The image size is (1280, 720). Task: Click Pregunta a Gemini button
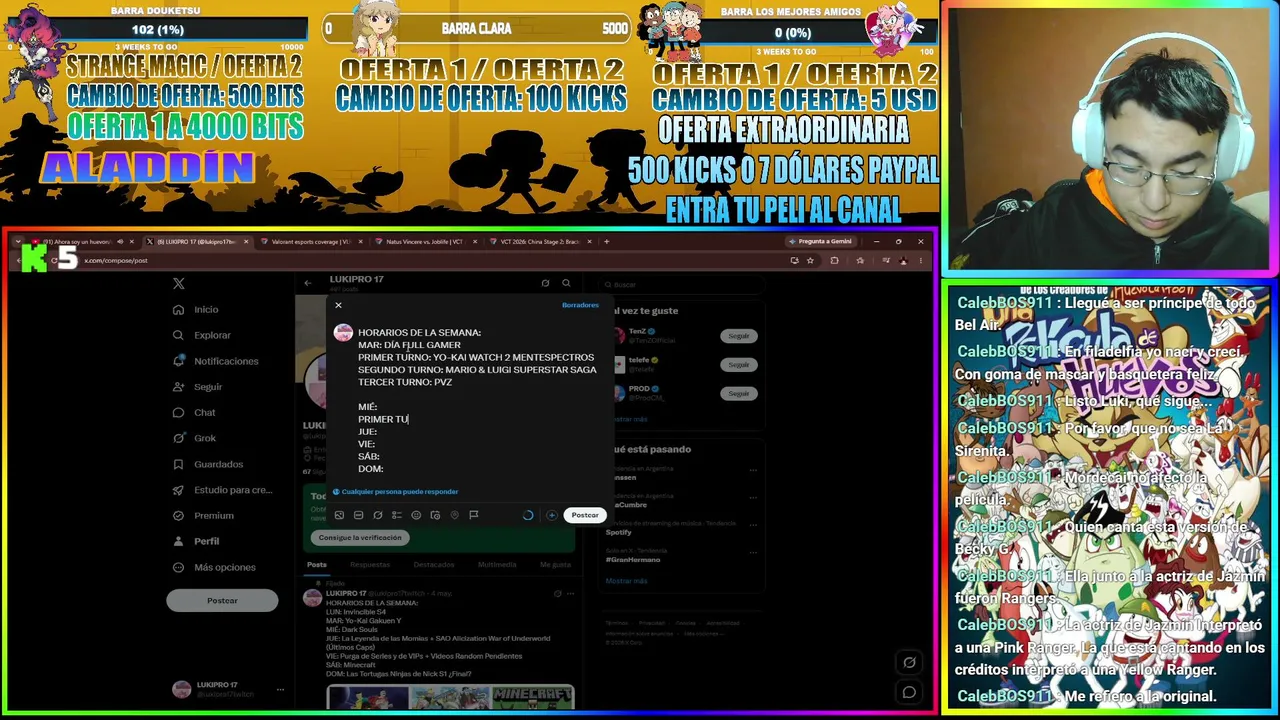[x=820, y=241]
